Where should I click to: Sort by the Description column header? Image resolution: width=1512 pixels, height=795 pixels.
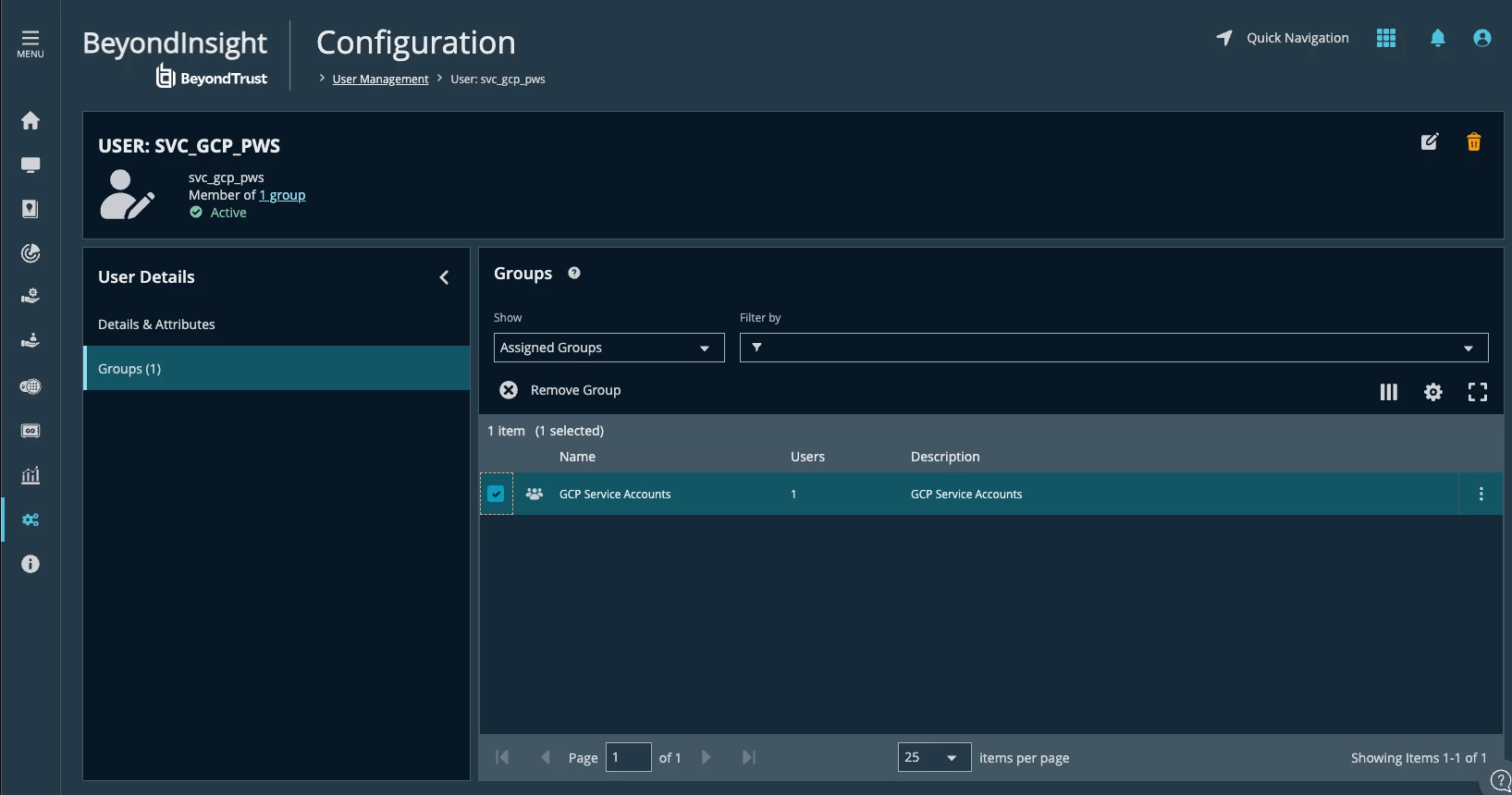click(x=945, y=457)
